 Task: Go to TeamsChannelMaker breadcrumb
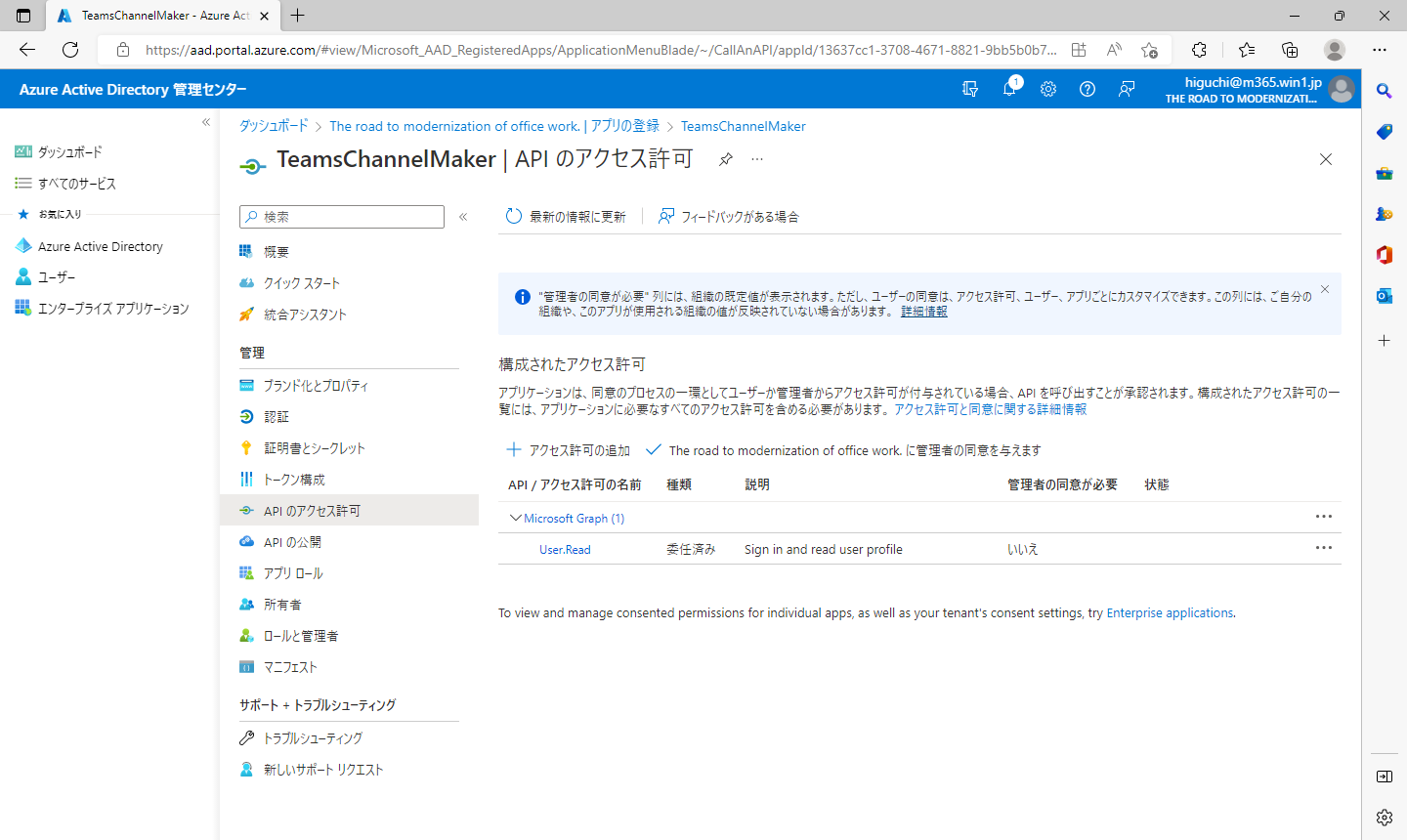tap(743, 126)
